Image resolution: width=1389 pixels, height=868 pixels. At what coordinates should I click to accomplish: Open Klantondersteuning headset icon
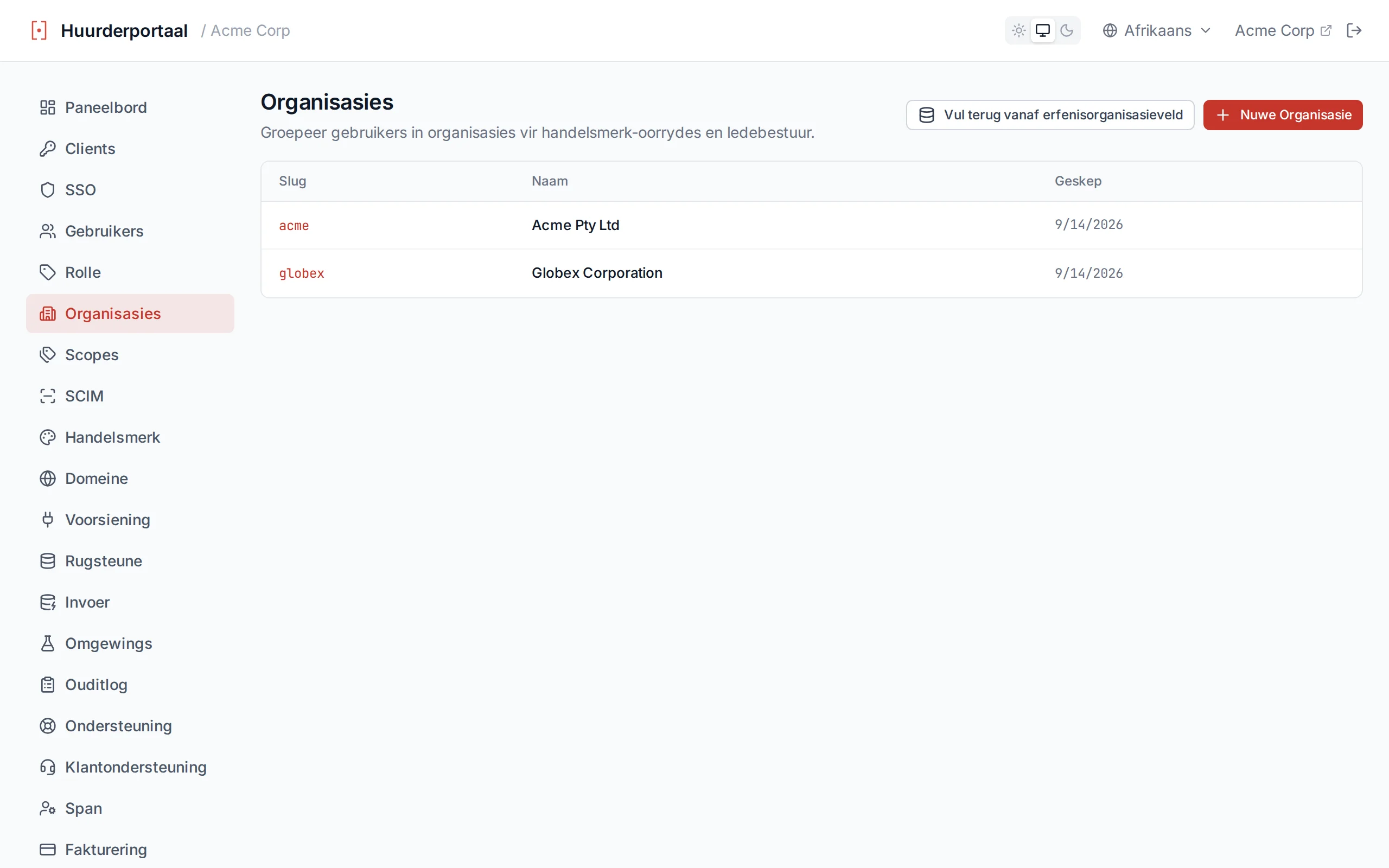(48, 767)
